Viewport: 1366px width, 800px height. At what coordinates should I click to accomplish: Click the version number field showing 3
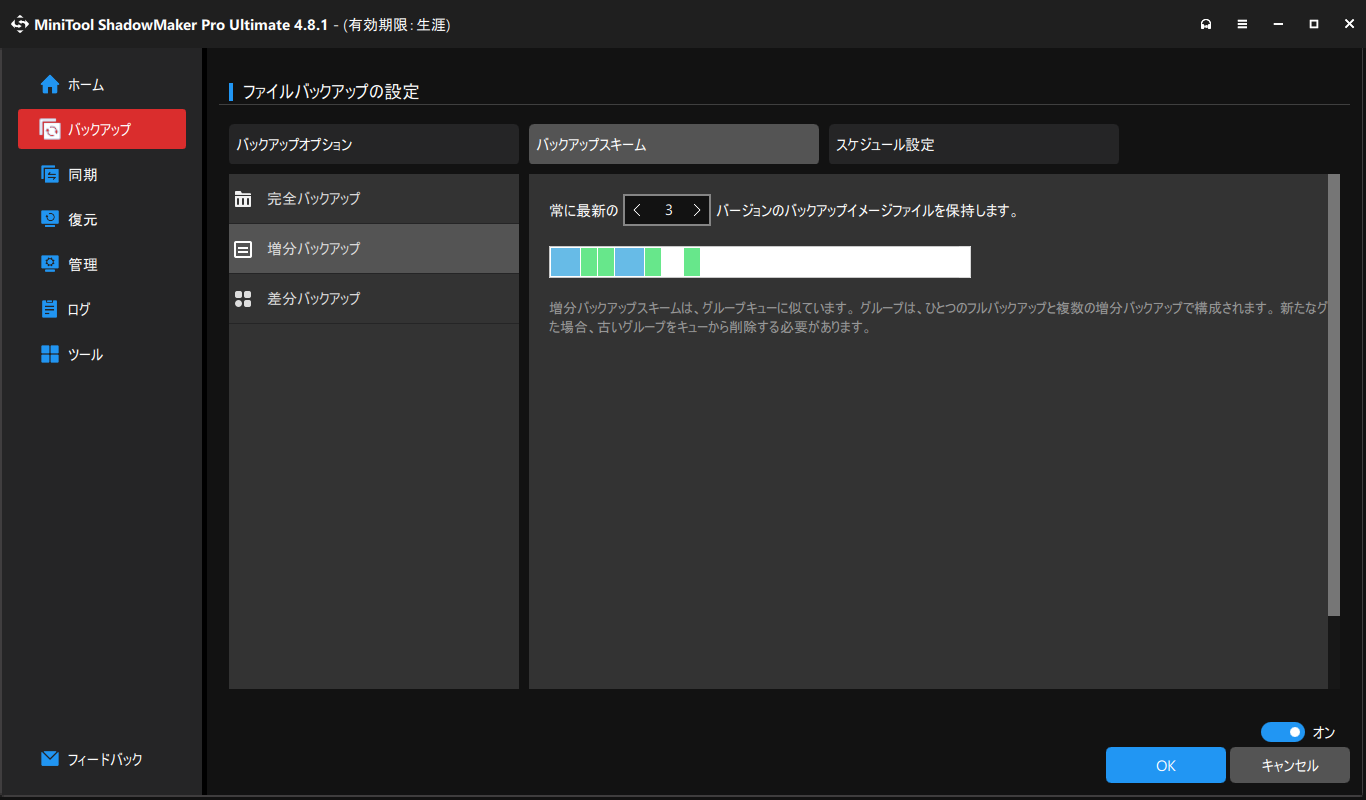tap(668, 210)
